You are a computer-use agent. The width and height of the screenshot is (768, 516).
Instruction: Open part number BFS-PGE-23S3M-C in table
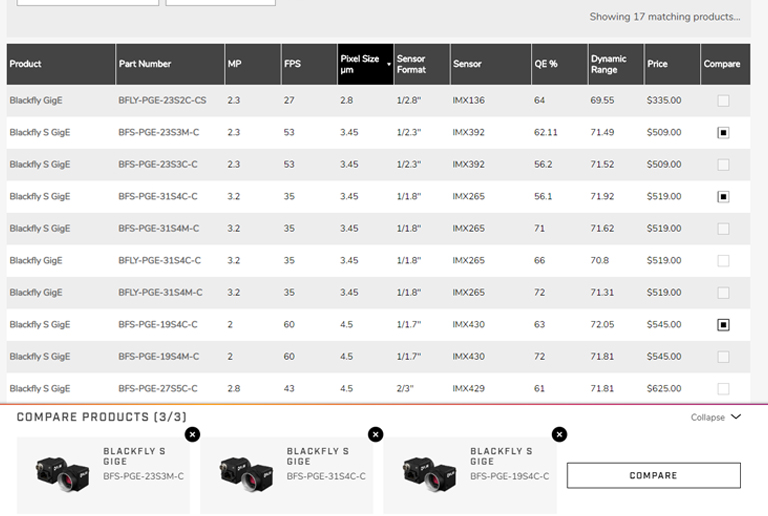(x=159, y=132)
